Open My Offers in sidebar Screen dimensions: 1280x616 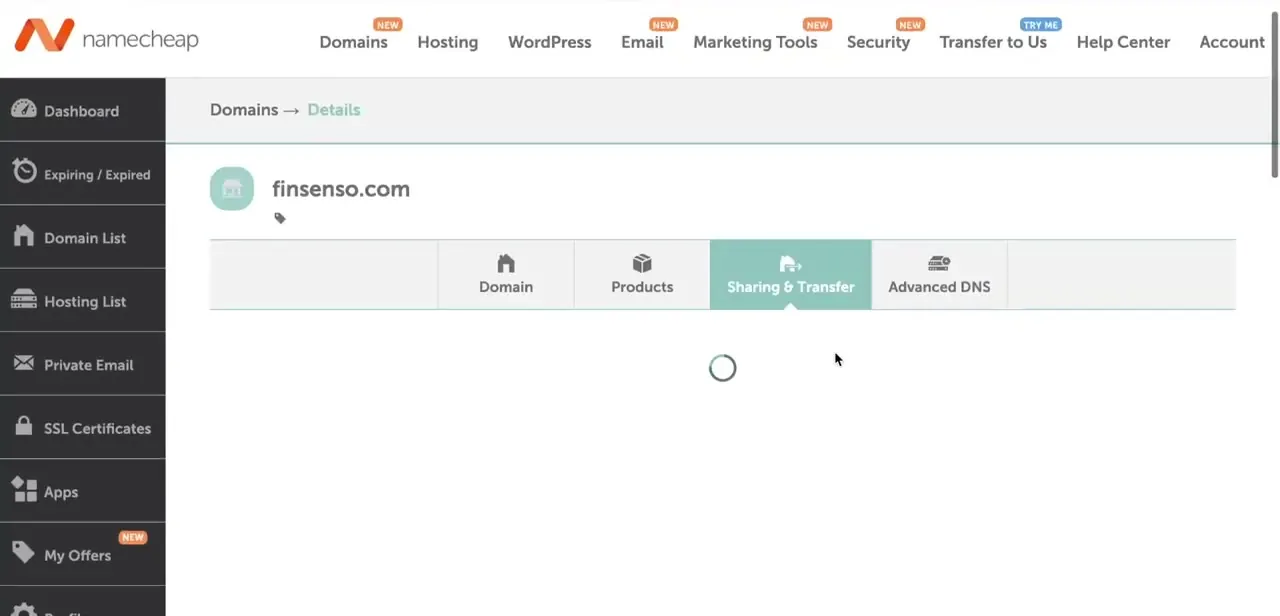82,554
